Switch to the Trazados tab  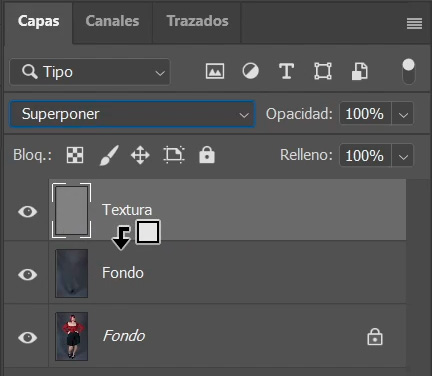point(197,21)
